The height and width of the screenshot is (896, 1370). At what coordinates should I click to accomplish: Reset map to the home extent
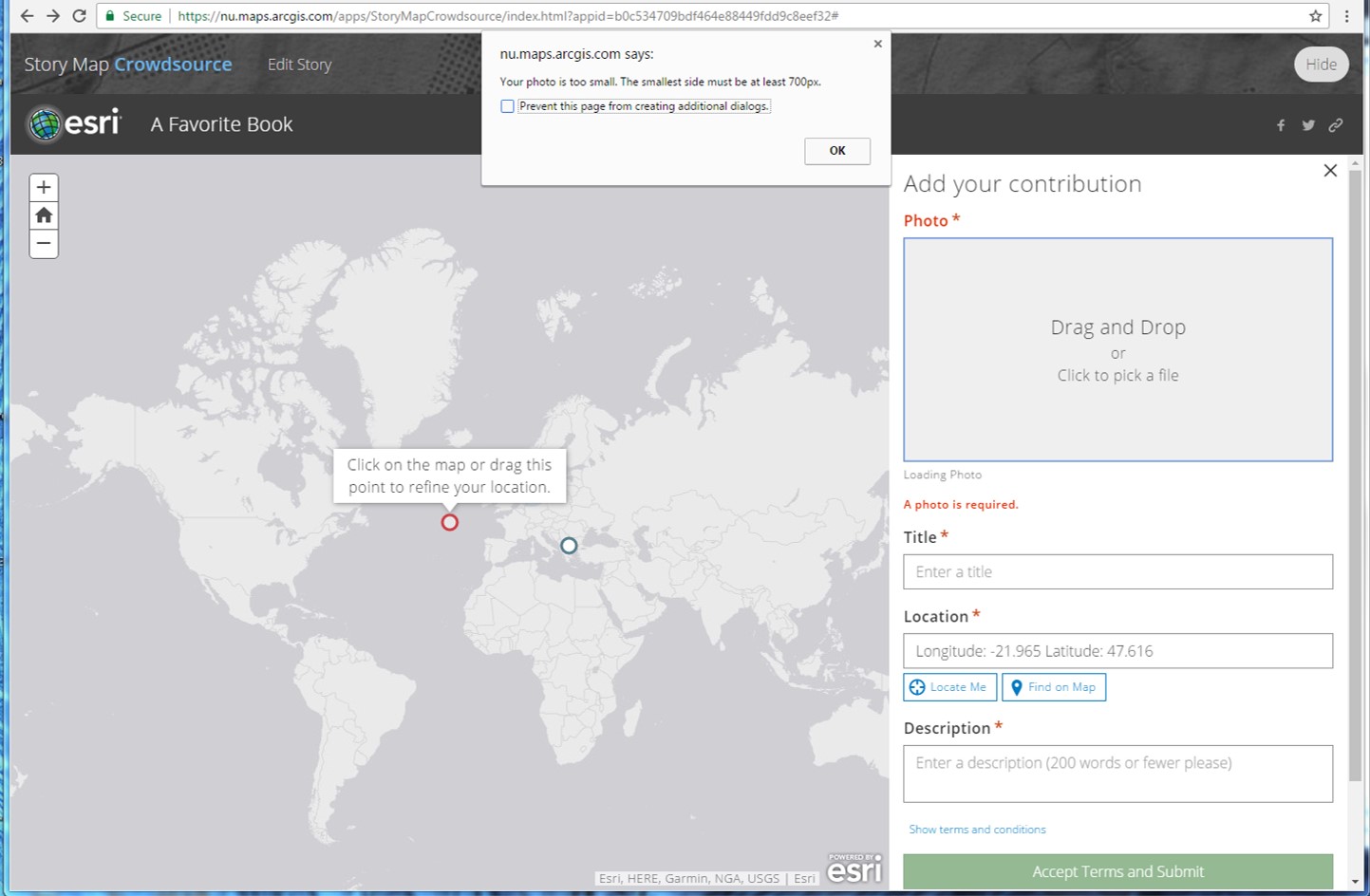[x=44, y=215]
